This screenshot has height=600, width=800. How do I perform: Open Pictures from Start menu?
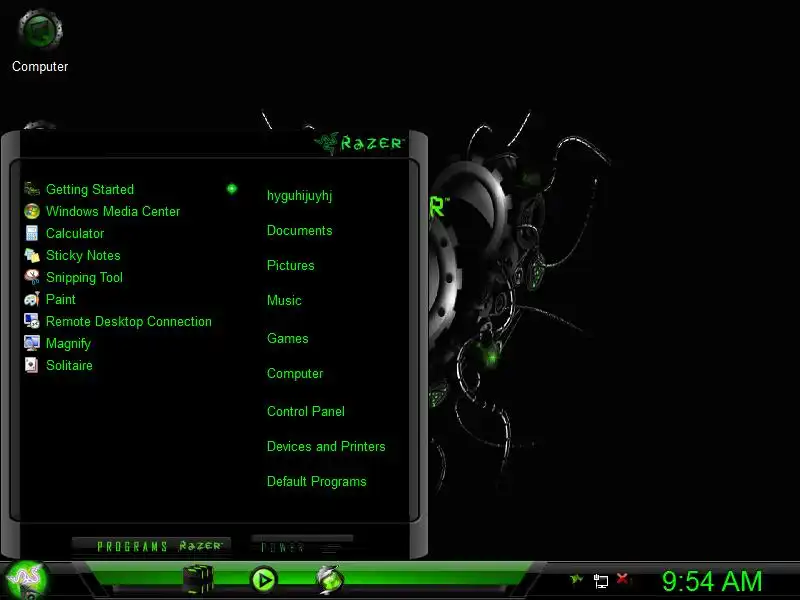click(x=291, y=265)
